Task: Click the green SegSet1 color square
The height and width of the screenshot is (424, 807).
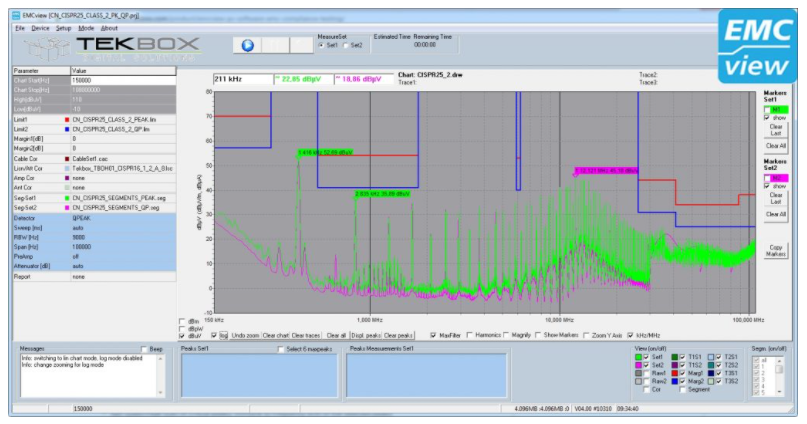Action: (x=66, y=196)
